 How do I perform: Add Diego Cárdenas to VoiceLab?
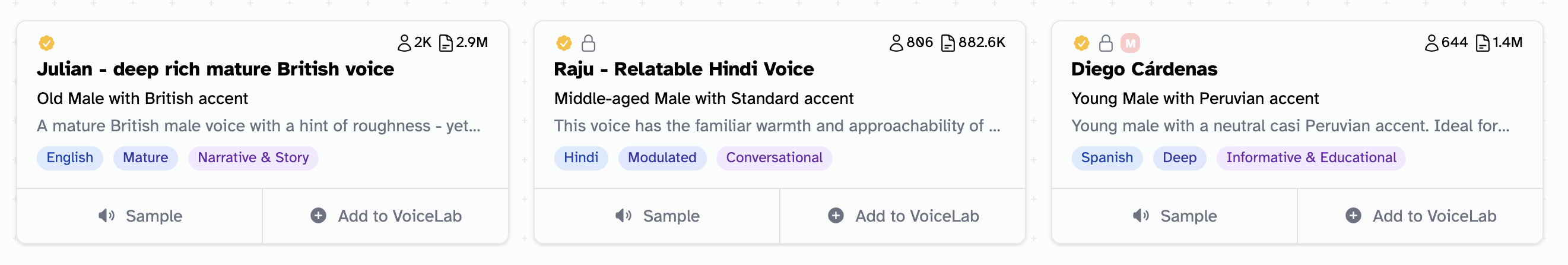(x=1421, y=216)
